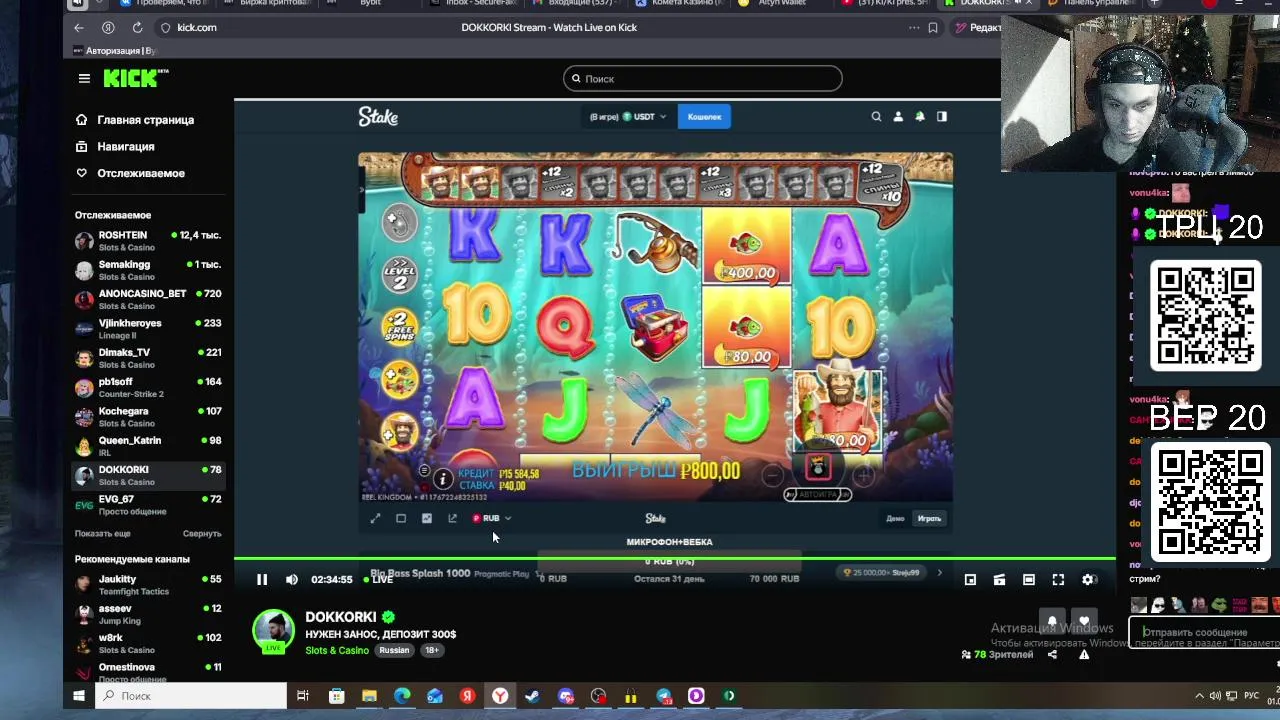
Task: Open asseev recommended channel
Action: coord(148,614)
